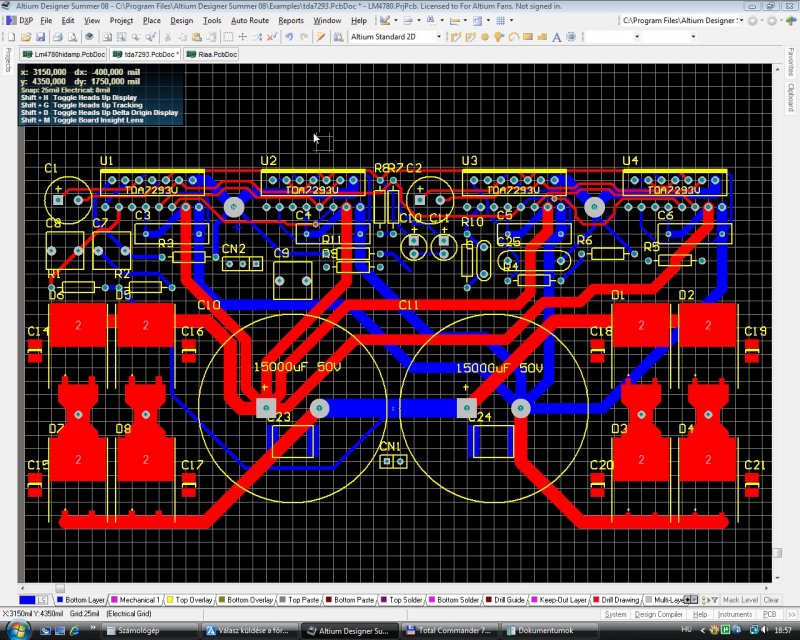Click the Interactively Route Connections icon
Image resolution: width=800 pixels, height=640 pixels.
point(456,37)
